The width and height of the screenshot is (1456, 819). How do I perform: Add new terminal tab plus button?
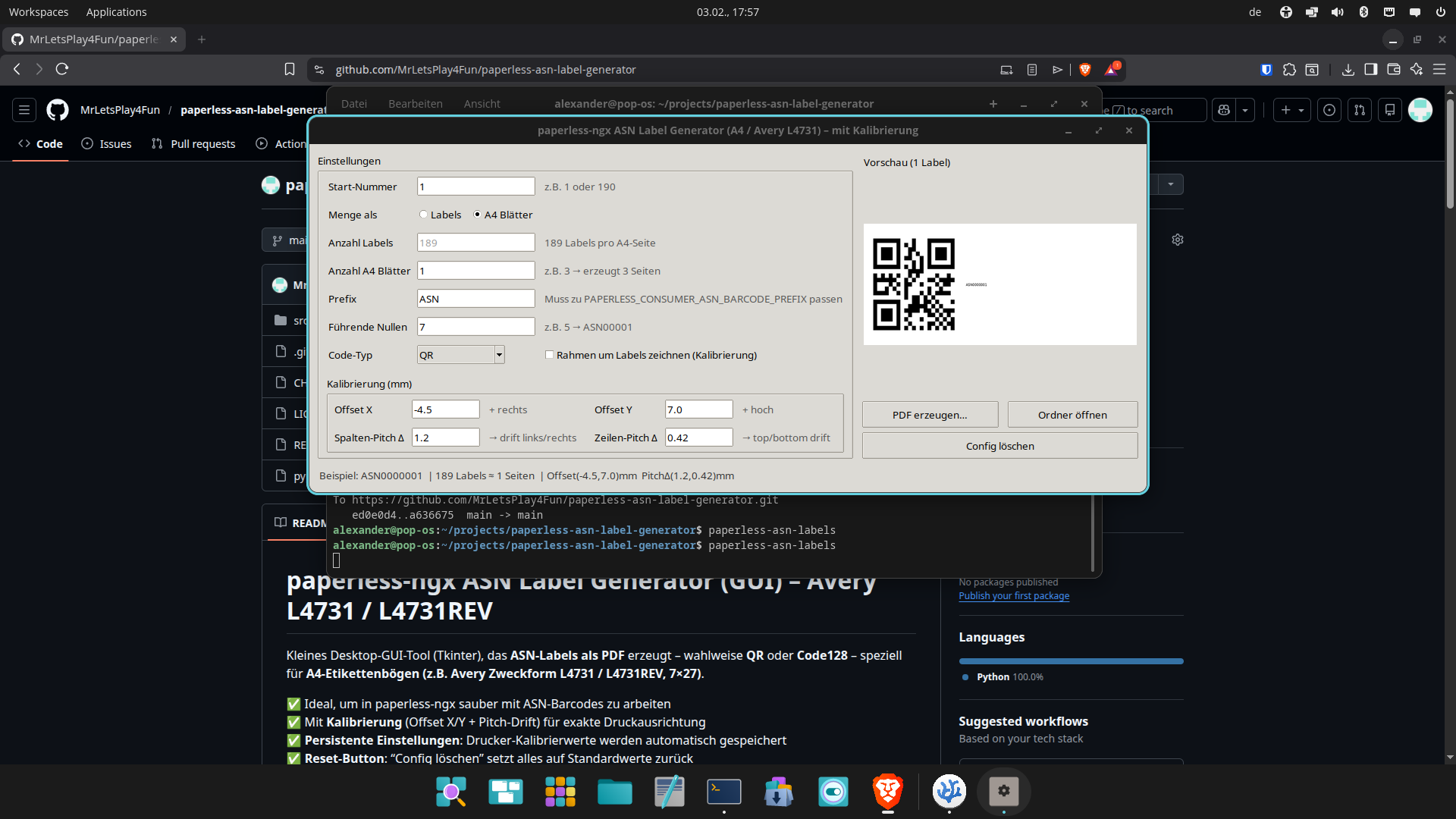pos(993,104)
